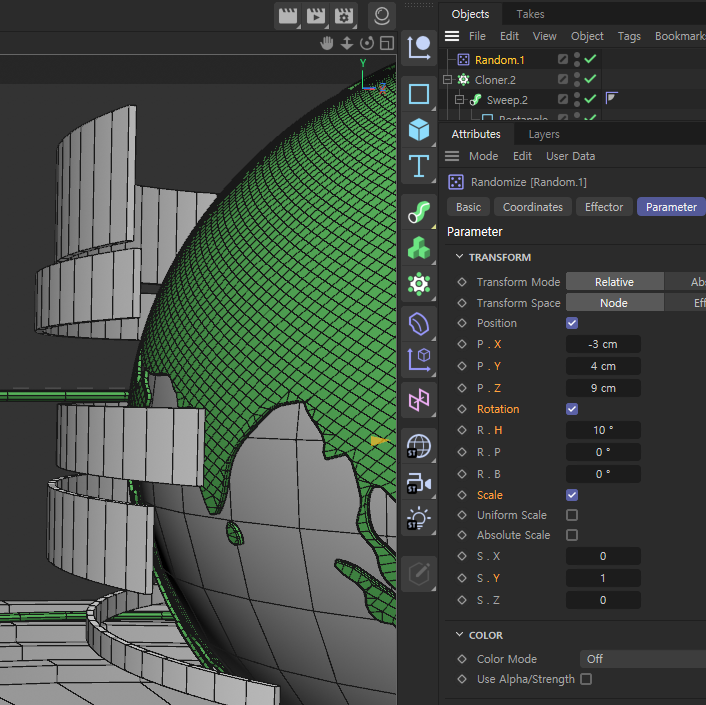The height and width of the screenshot is (705, 706).
Task: Collapse the TRANSFORM section
Action: tap(459, 257)
